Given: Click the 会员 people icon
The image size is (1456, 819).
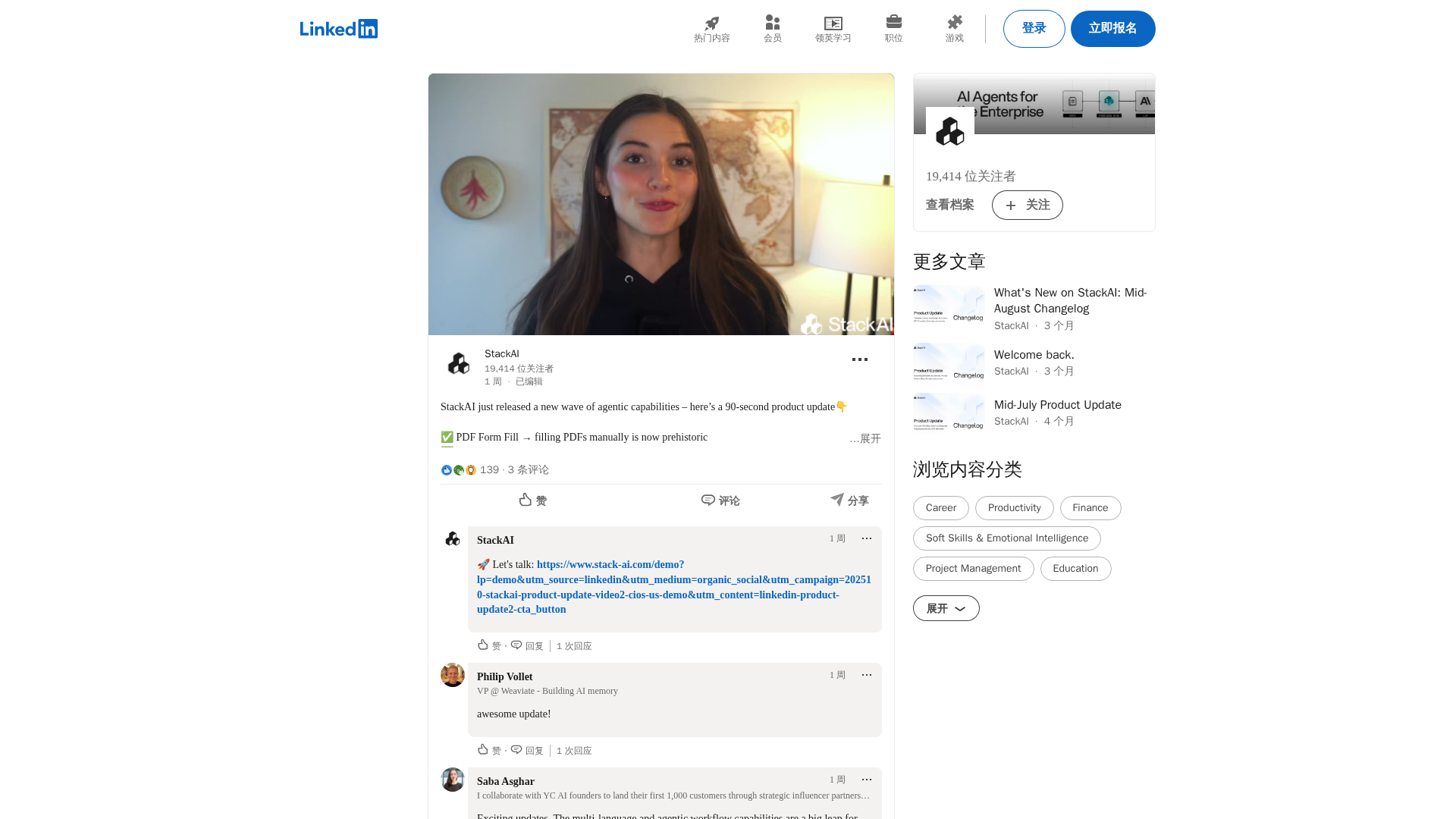Looking at the screenshot, I should click(772, 23).
